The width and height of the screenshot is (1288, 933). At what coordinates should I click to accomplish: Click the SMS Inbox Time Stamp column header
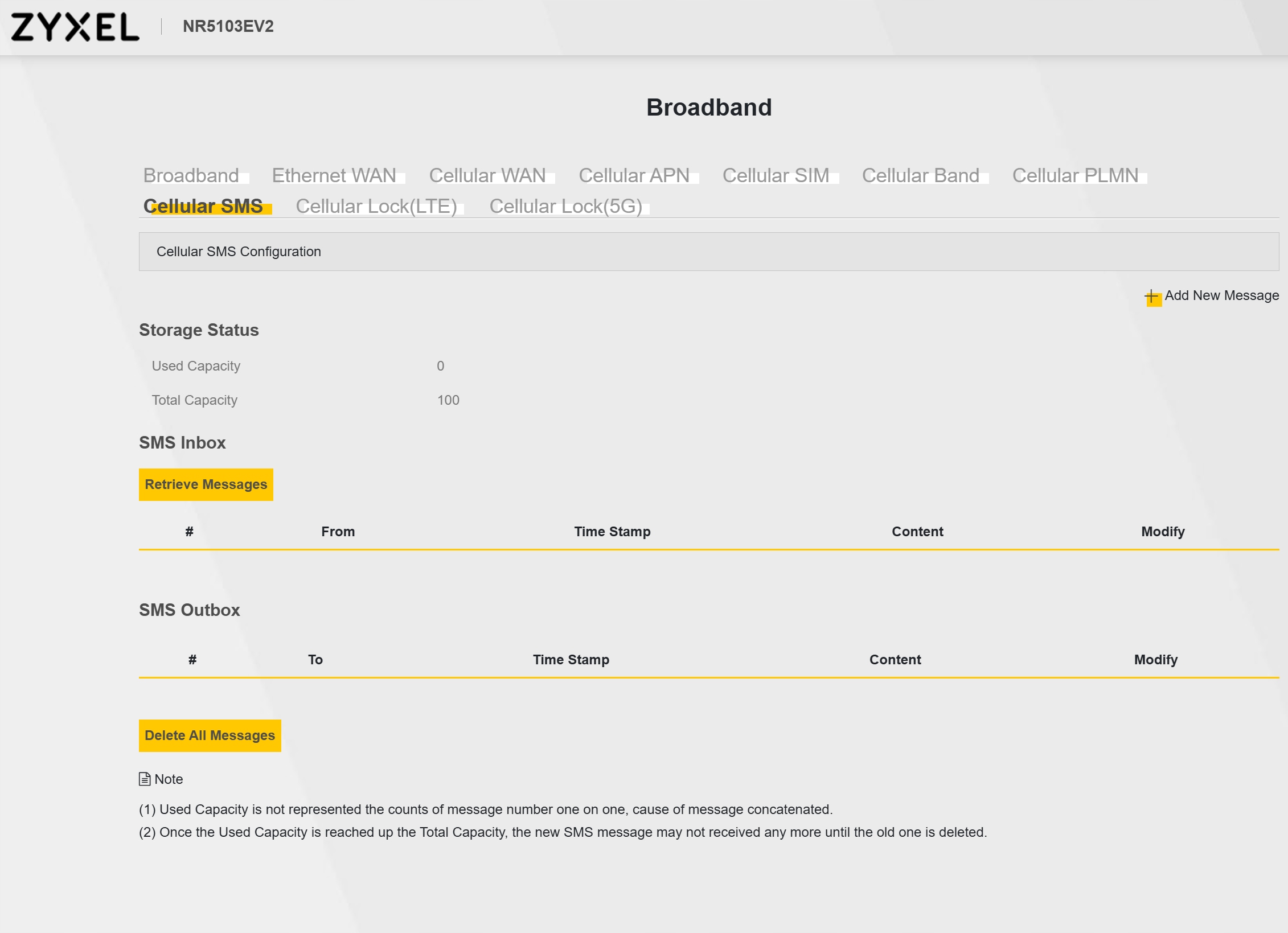[x=612, y=532]
